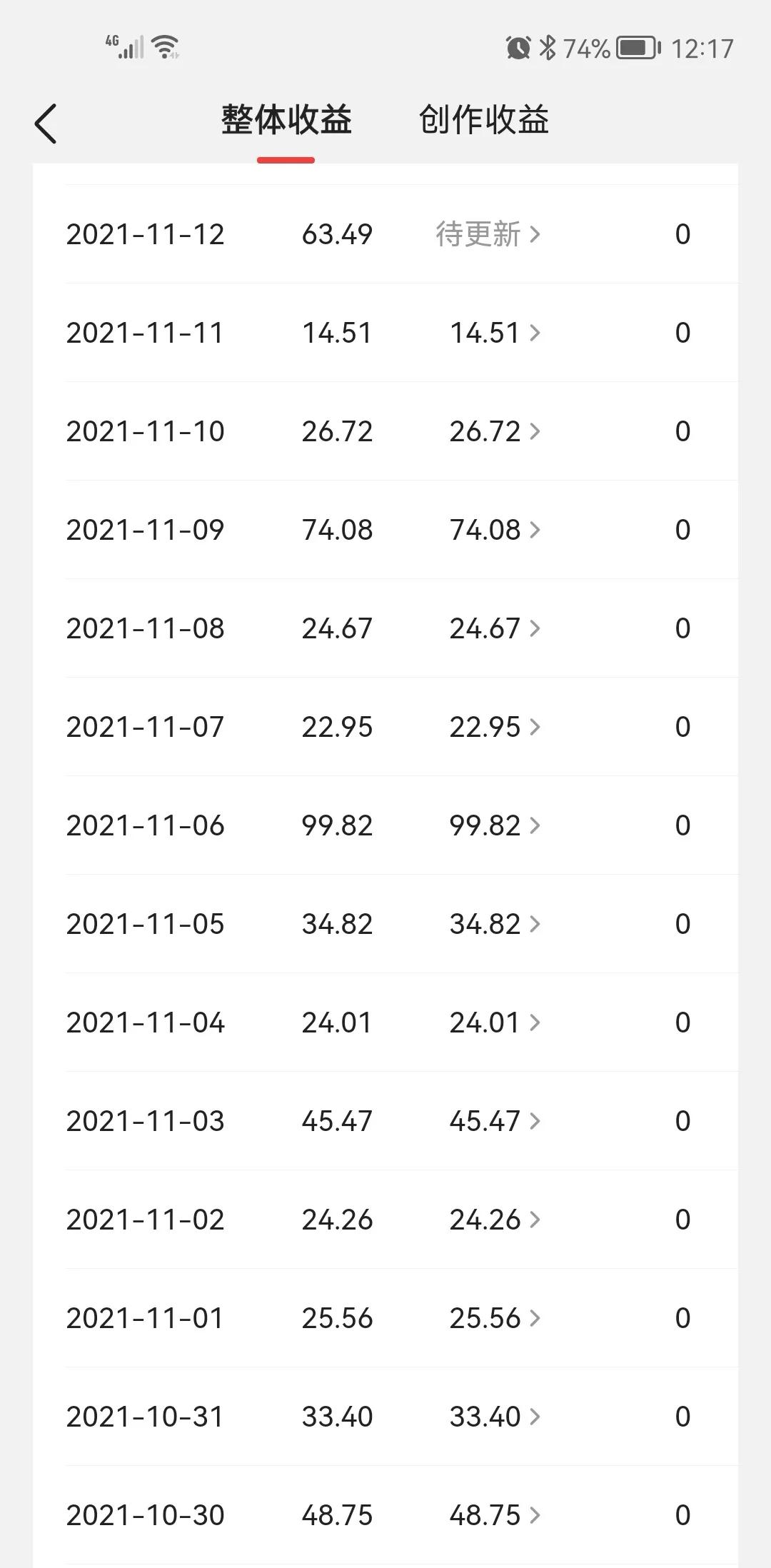The width and height of the screenshot is (771, 1568).
Task: Open 99.82 detail for 2021-11-06
Action: [494, 825]
